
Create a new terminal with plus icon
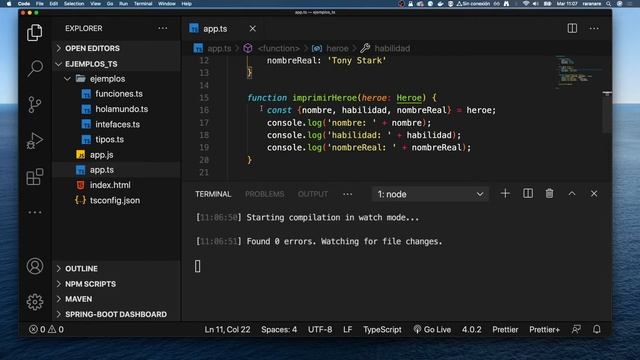coord(505,193)
